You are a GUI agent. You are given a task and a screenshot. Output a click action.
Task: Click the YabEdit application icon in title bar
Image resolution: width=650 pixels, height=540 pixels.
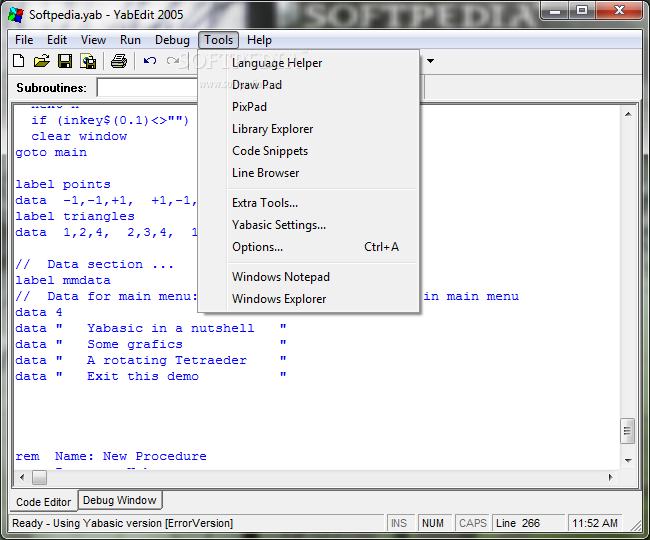[16, 15]
